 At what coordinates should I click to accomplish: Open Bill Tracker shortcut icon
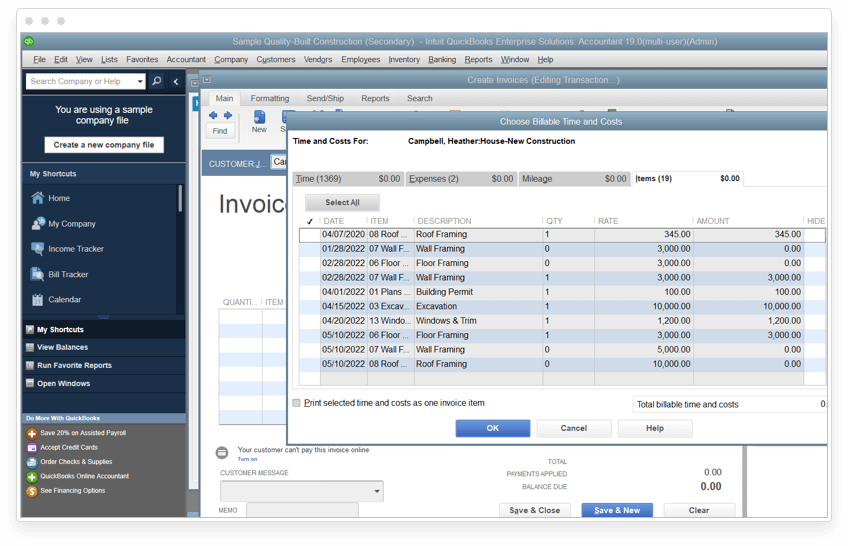coord(37,274)
